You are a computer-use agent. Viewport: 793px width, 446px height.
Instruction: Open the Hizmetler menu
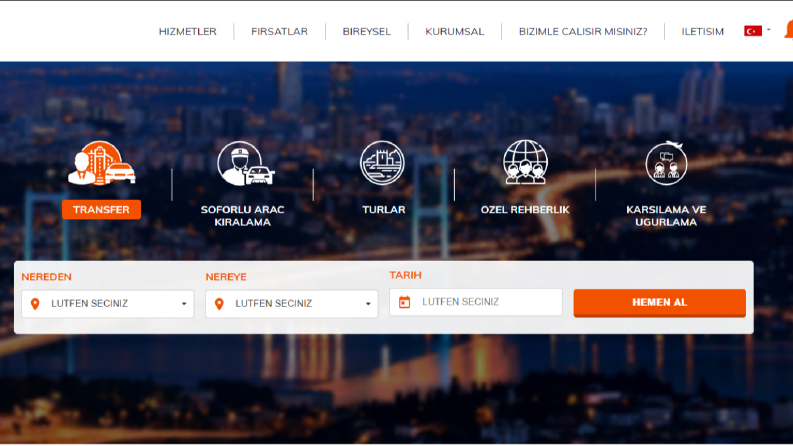click(x=188, y=31)
